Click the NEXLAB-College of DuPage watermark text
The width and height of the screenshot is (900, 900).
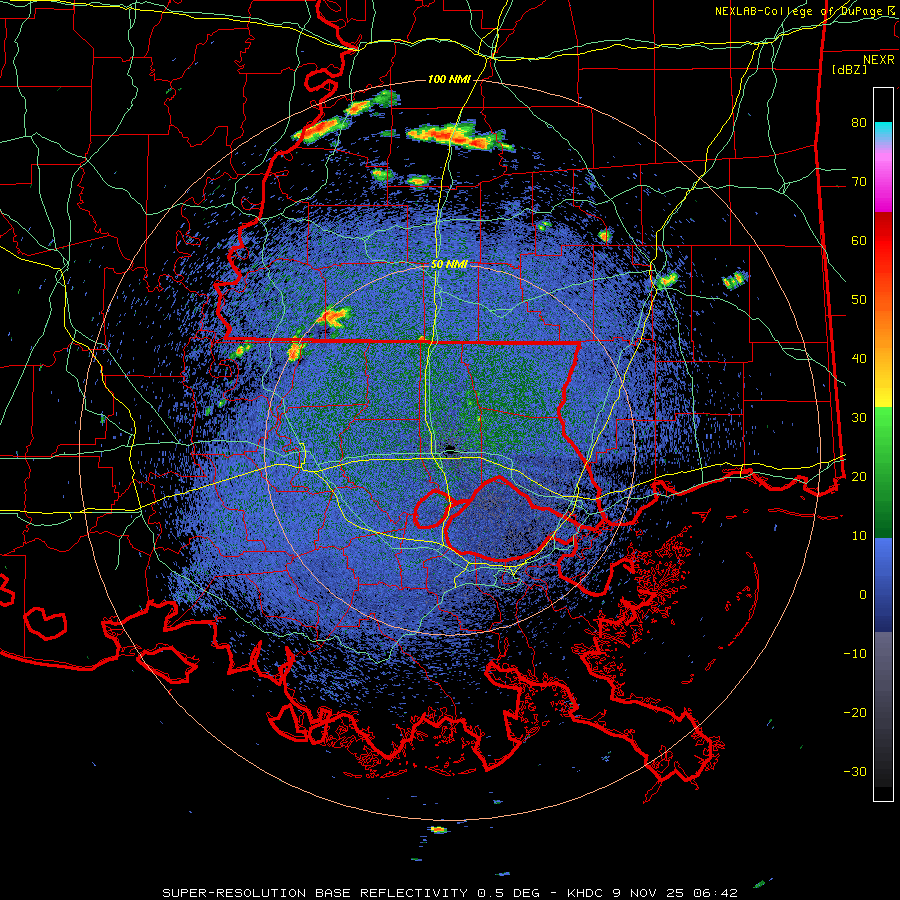tap(805, 11)
